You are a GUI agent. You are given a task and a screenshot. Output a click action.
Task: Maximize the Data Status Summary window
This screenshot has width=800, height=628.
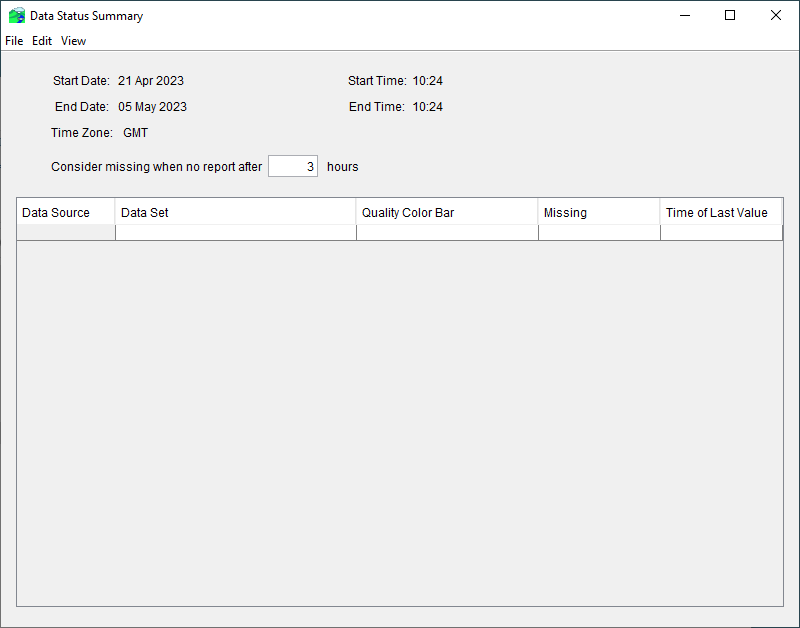pos(730,15)
